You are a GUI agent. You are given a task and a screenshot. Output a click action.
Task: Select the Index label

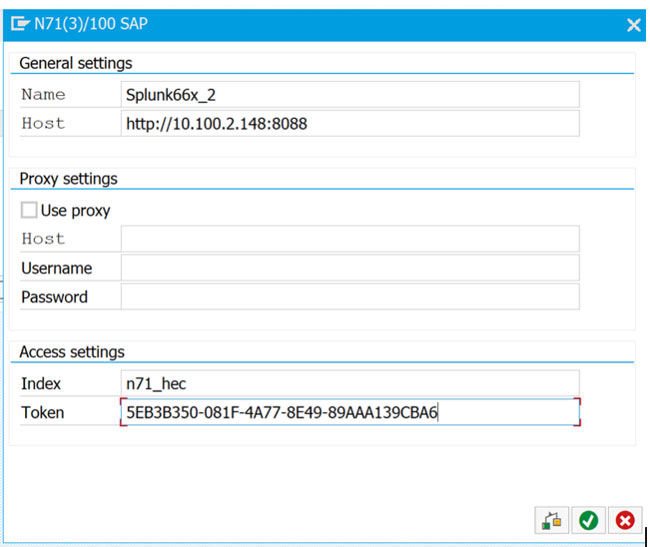click(x=41, y=384)
